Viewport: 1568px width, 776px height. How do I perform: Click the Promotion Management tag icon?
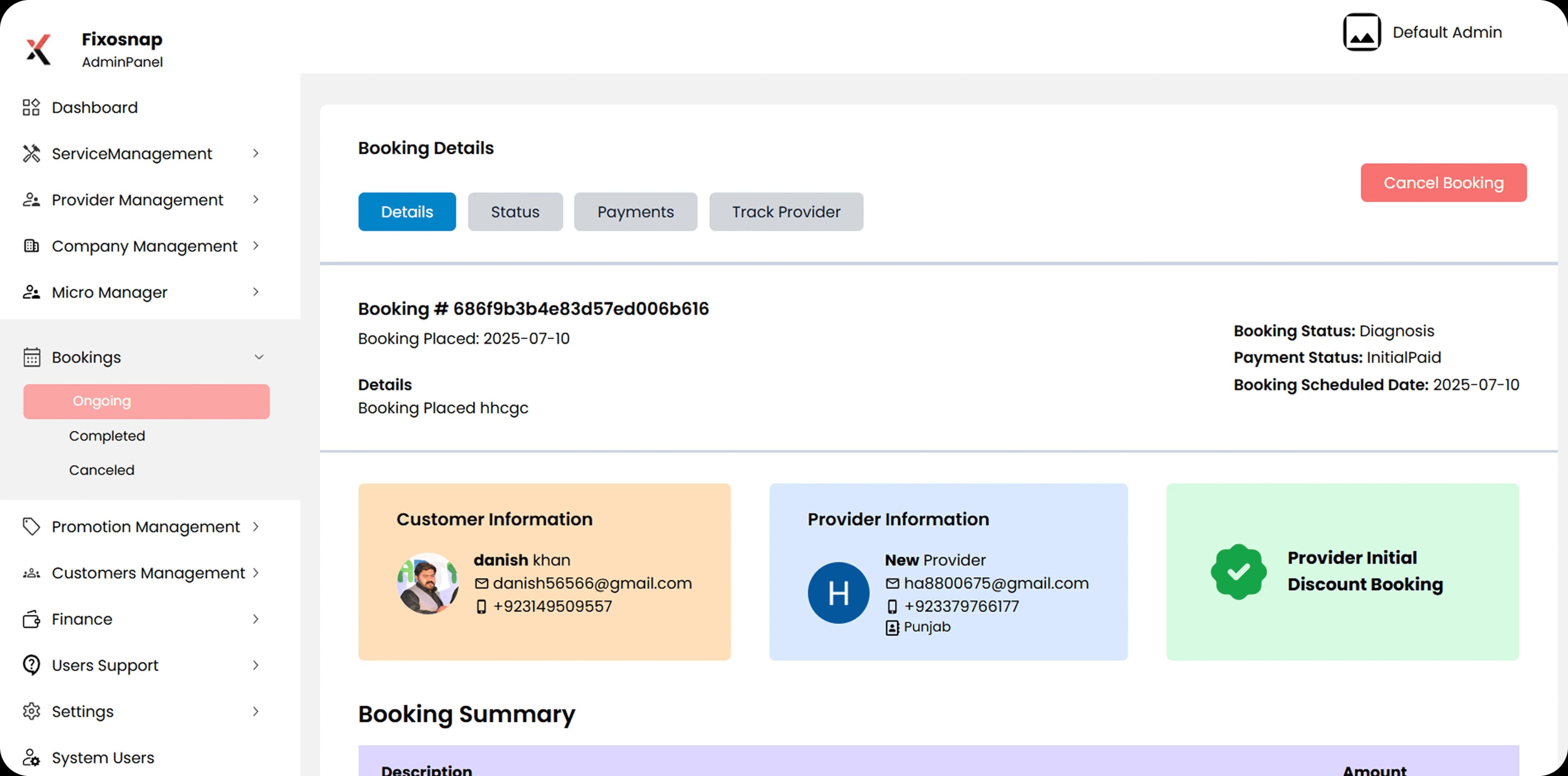31,527
